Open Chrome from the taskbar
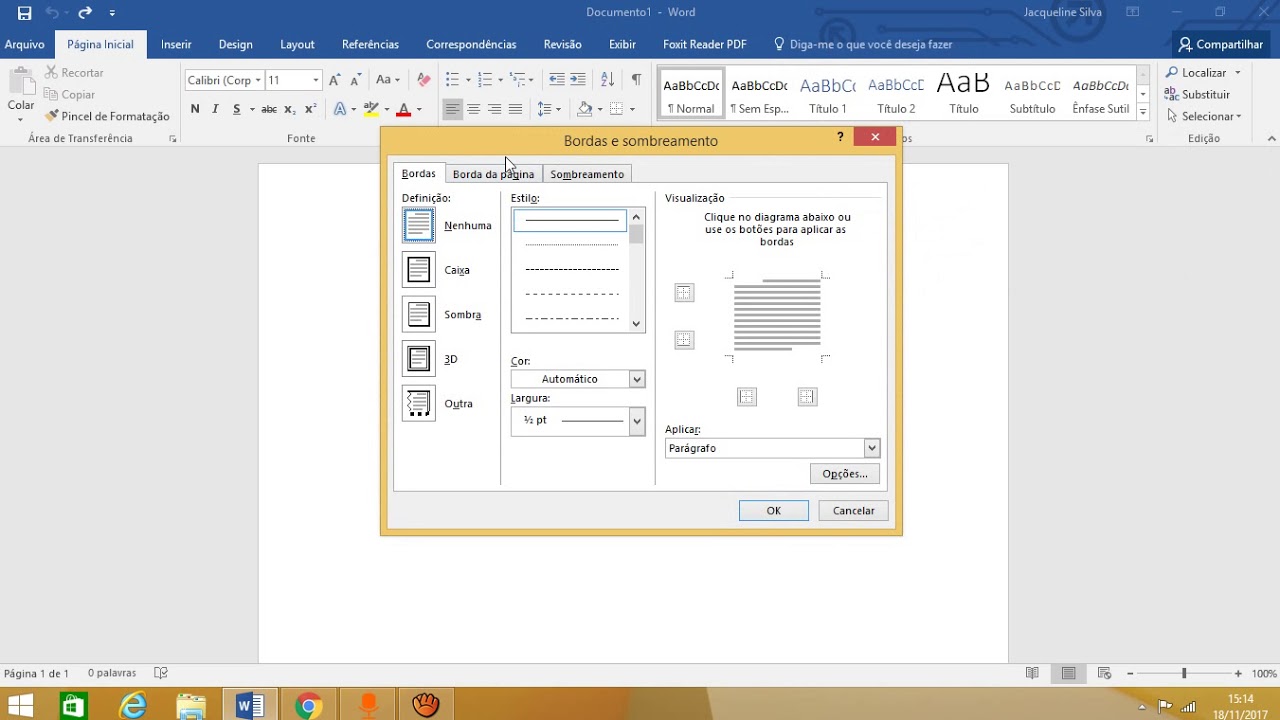Screen dimensions: 1280x720 point(308,706)
